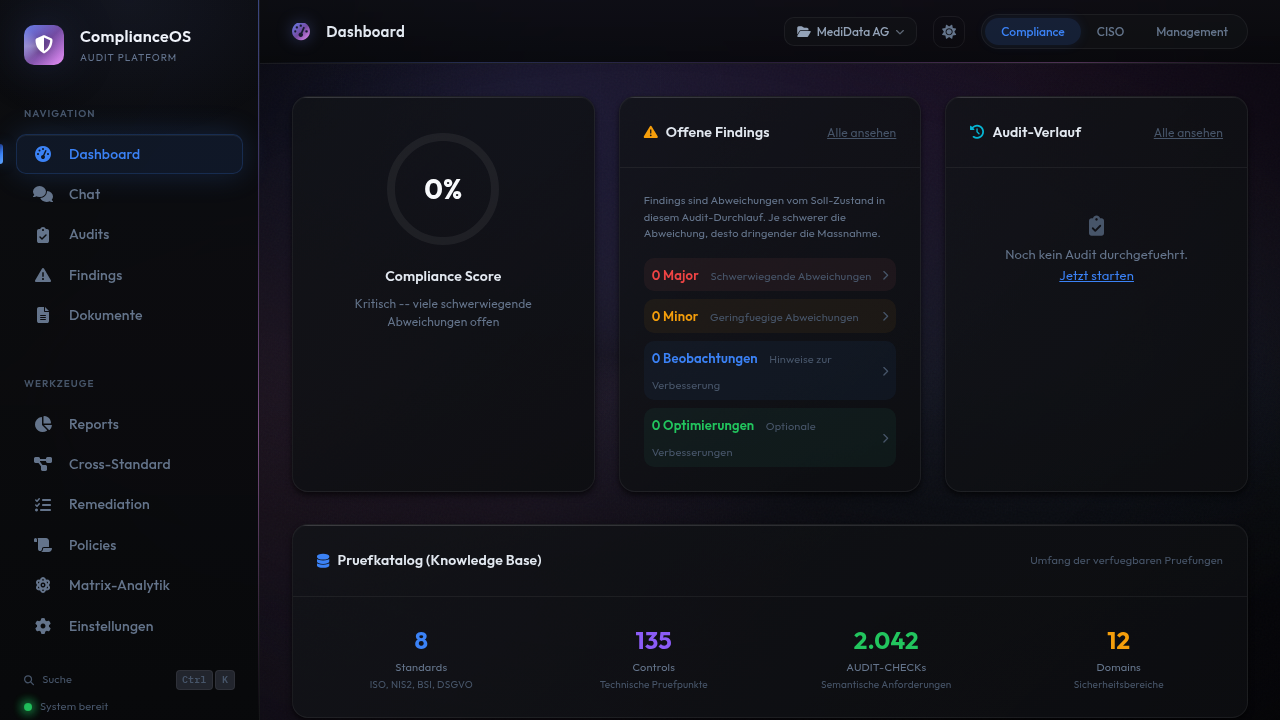Open Matrix-Analytik in the sidebar
The height and width of the screenshot is (720, 1280).
(x=119, y=585)
